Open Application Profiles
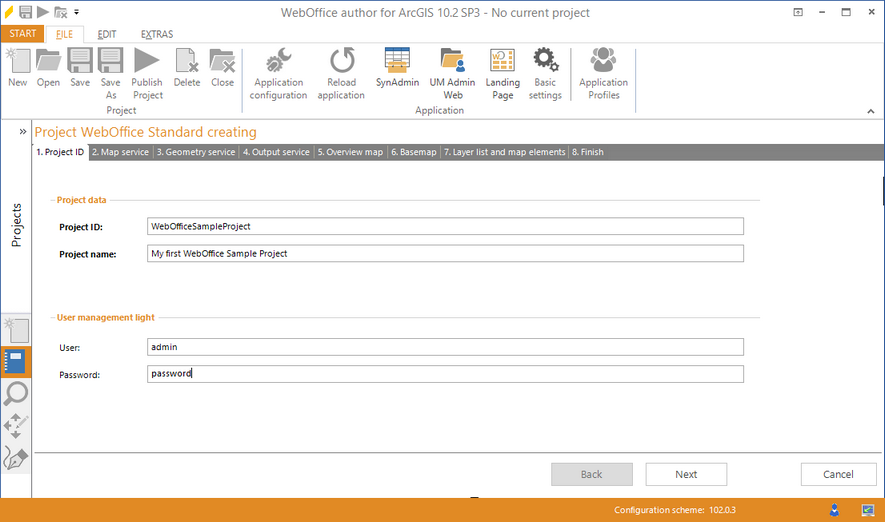885x522 pixels. pos(603,74)
